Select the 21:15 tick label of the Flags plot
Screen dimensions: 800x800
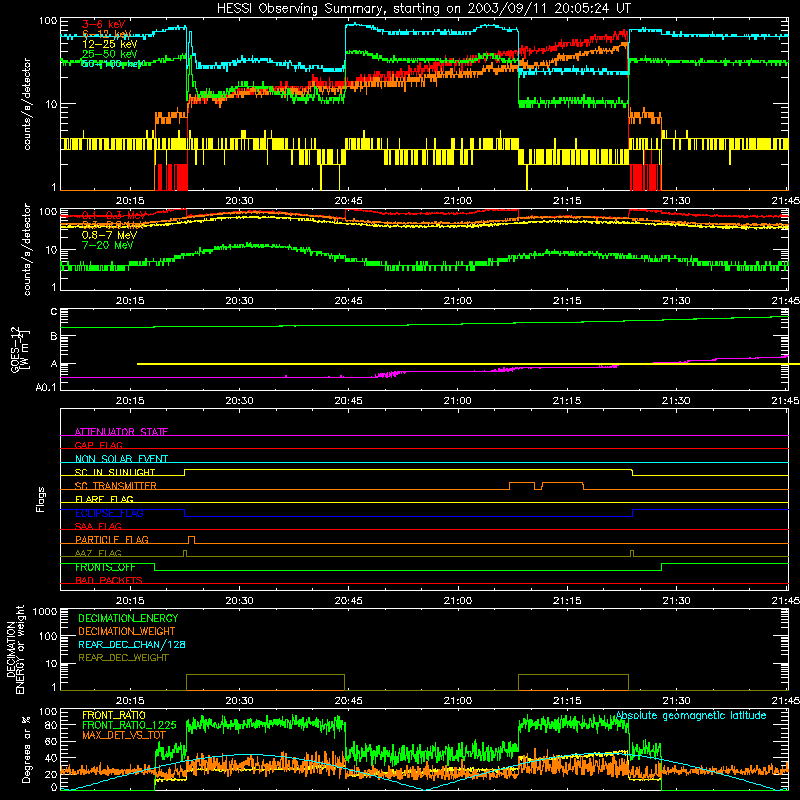coord(567,601)
